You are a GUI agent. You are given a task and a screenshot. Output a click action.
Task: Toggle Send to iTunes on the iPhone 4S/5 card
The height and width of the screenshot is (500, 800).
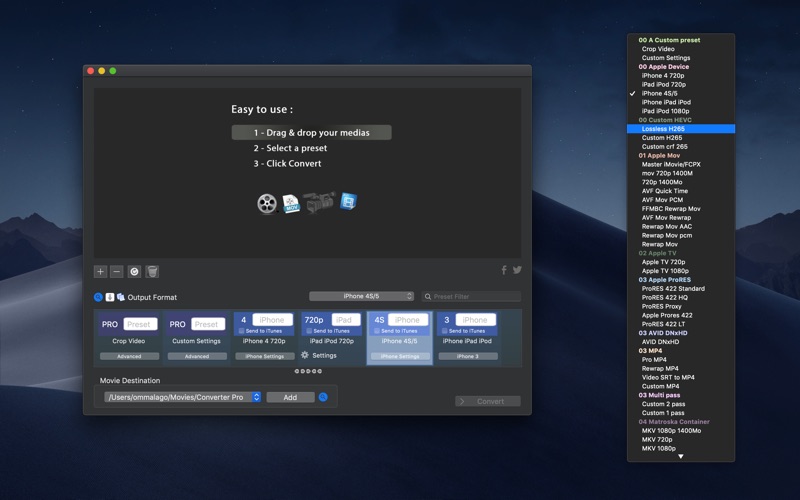tap(377, 331)
